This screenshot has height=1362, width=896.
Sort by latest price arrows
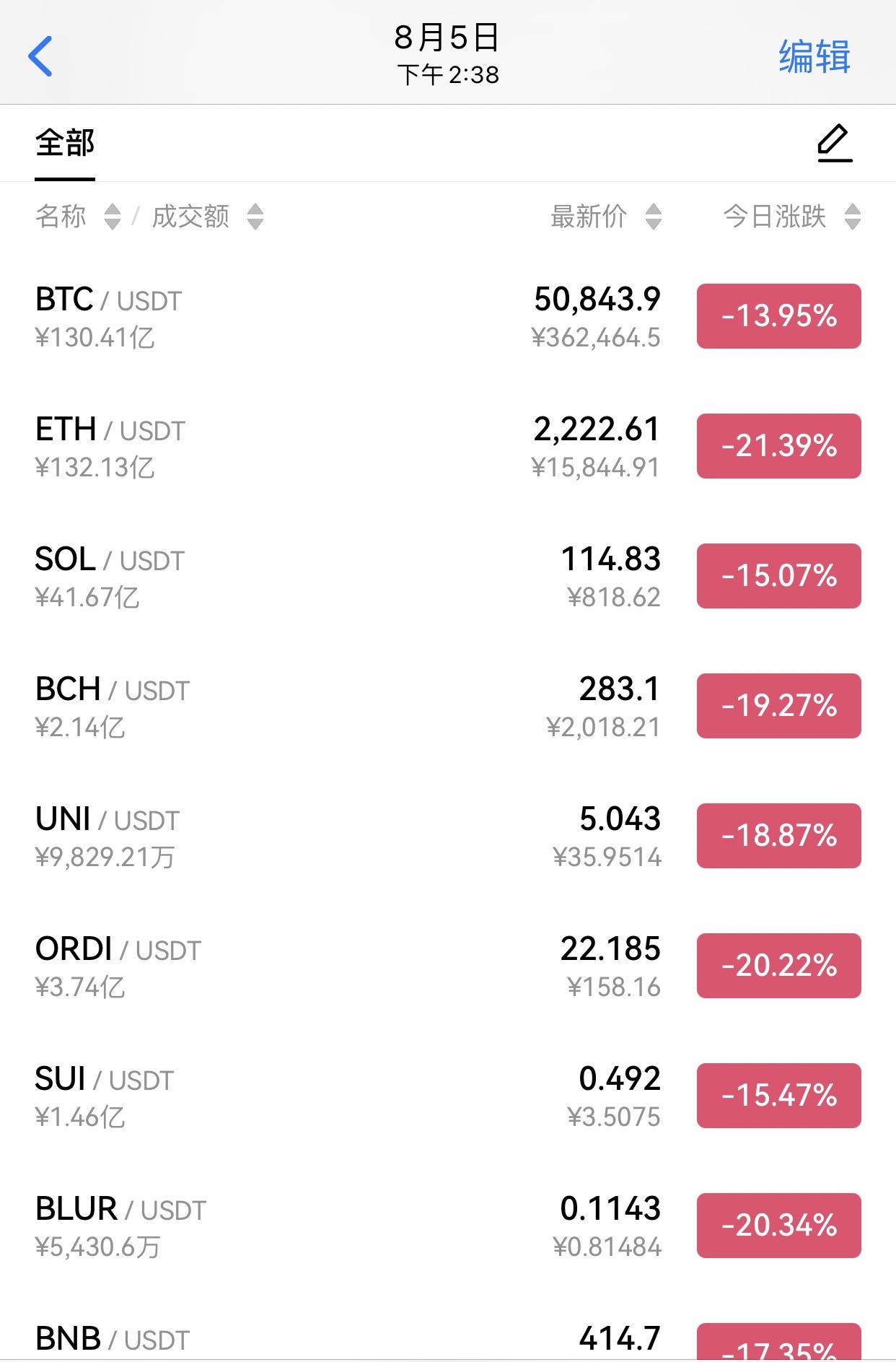coord(654,217)
